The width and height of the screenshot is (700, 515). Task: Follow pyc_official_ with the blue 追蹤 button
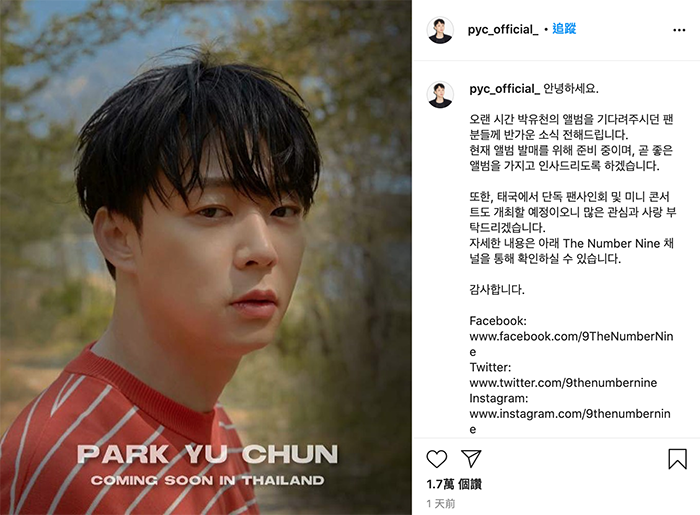coord(564,29)
